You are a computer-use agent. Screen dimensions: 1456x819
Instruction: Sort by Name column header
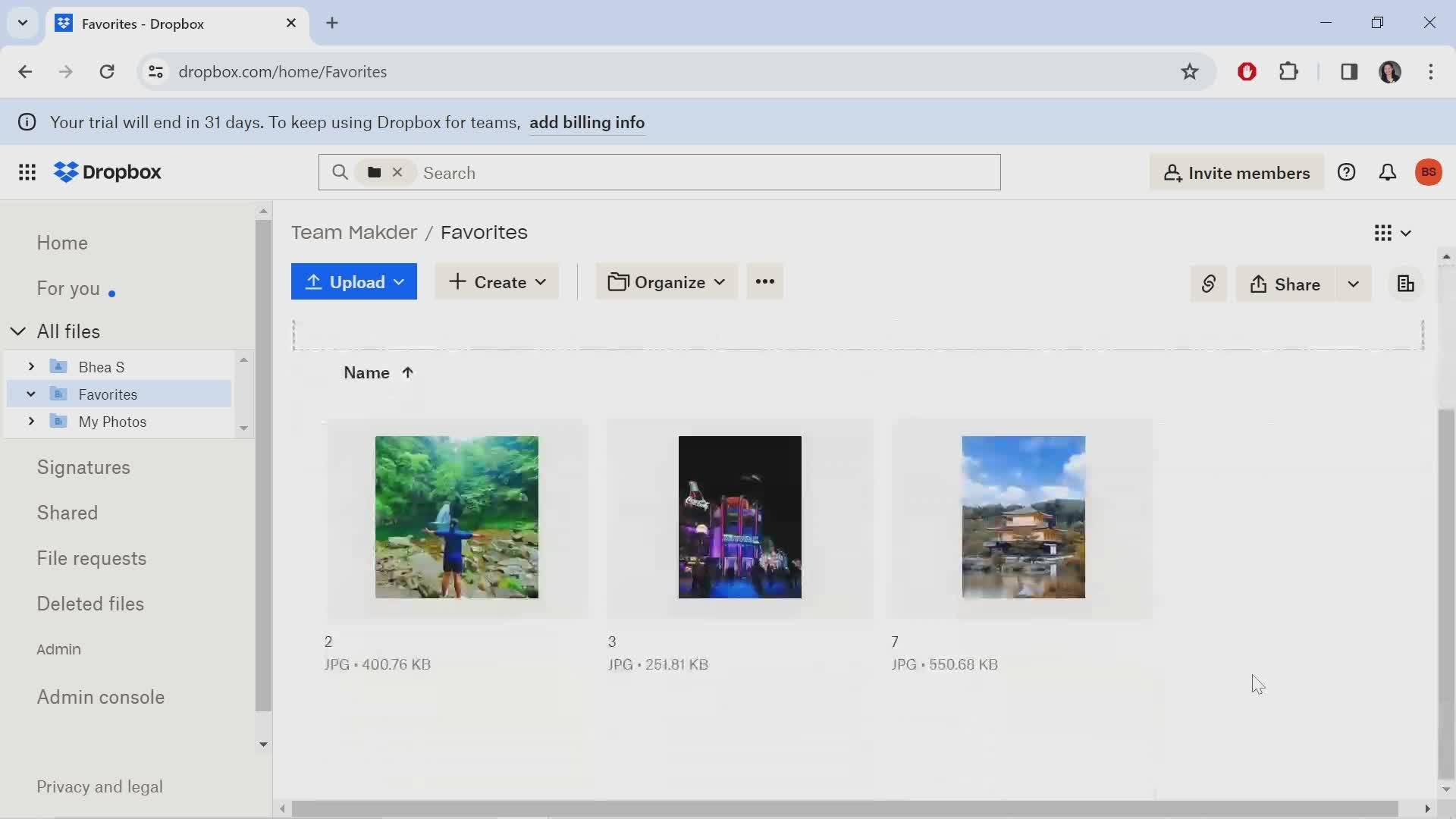[x=367, y=373]
